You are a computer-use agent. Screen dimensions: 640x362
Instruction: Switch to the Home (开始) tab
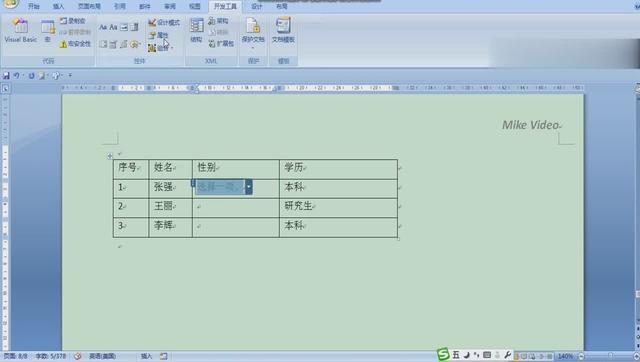pyautogui.click(x=34, y=7)
